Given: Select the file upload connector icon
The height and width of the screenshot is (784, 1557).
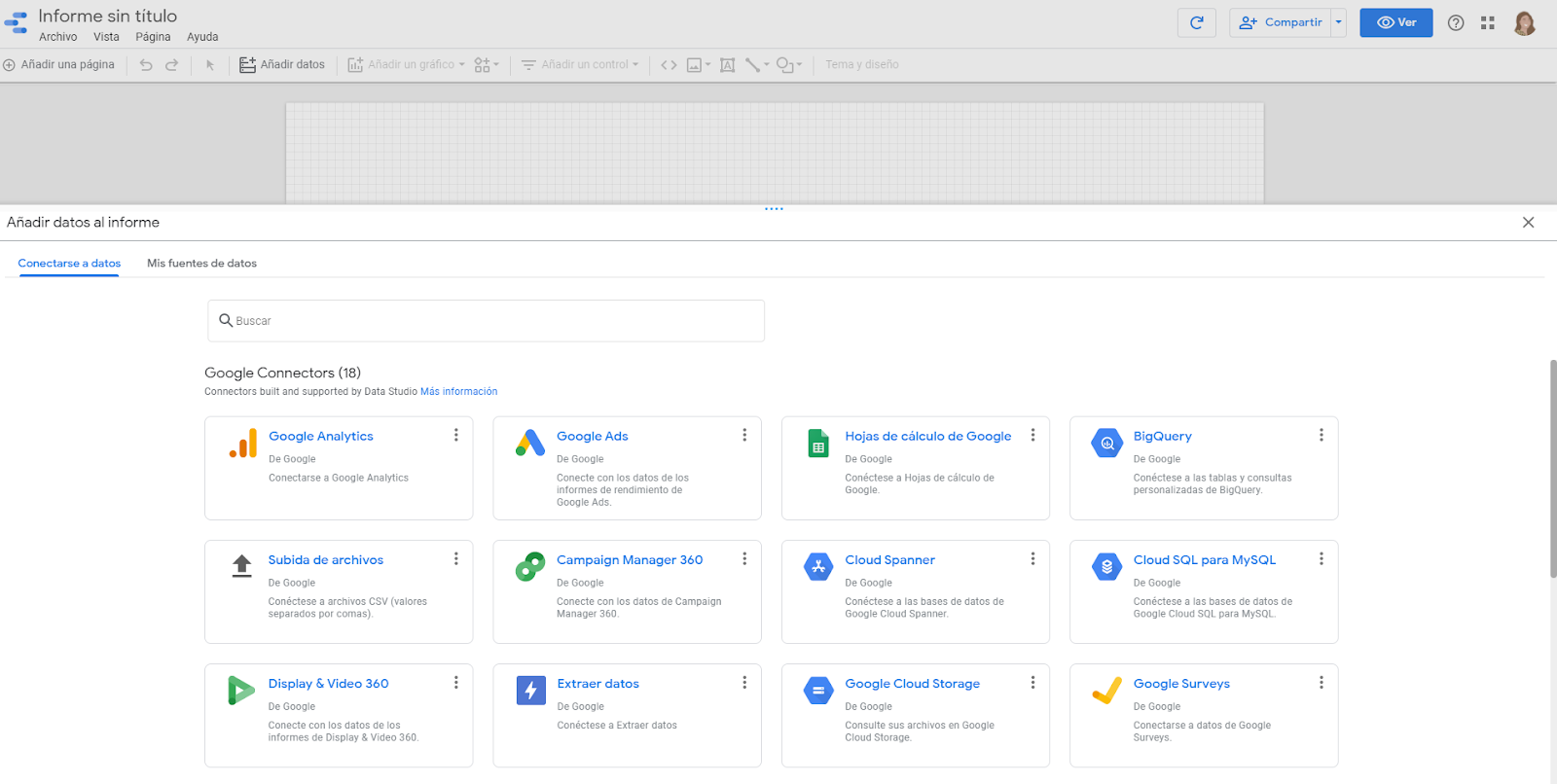Looking at the screenshot, I should click(242, 566).
